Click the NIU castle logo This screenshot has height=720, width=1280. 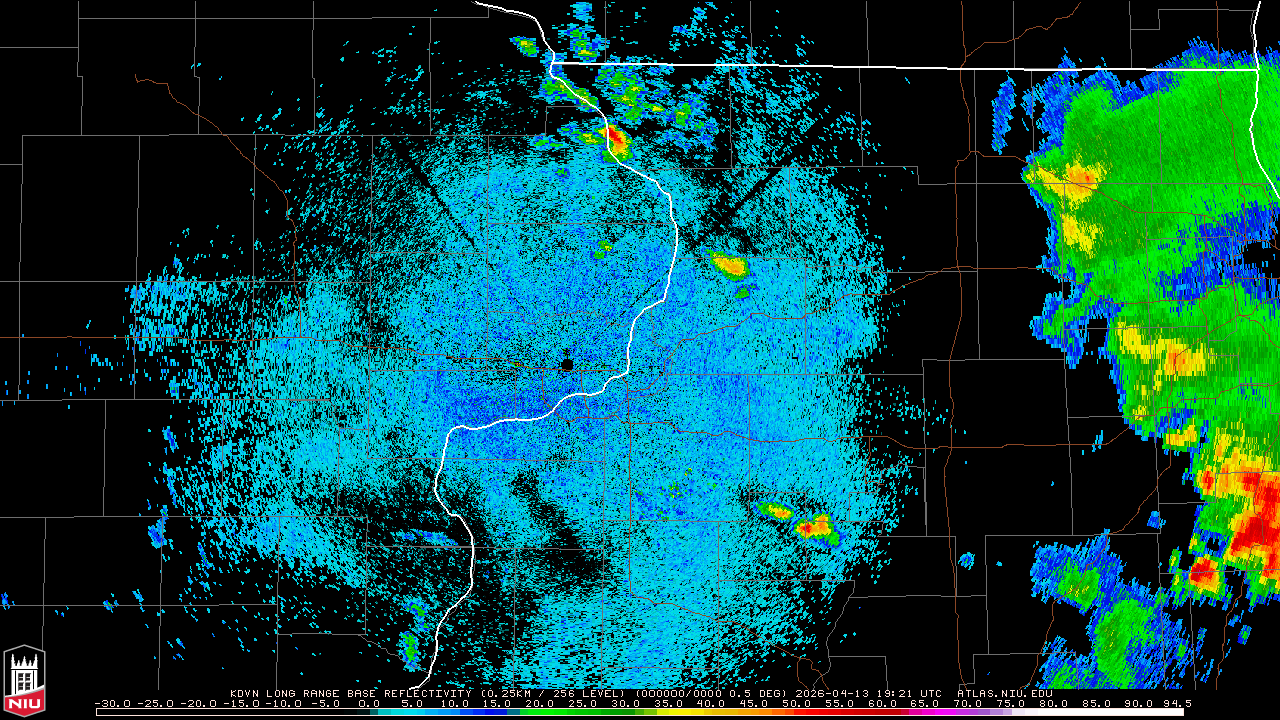[x=24, y=681]
